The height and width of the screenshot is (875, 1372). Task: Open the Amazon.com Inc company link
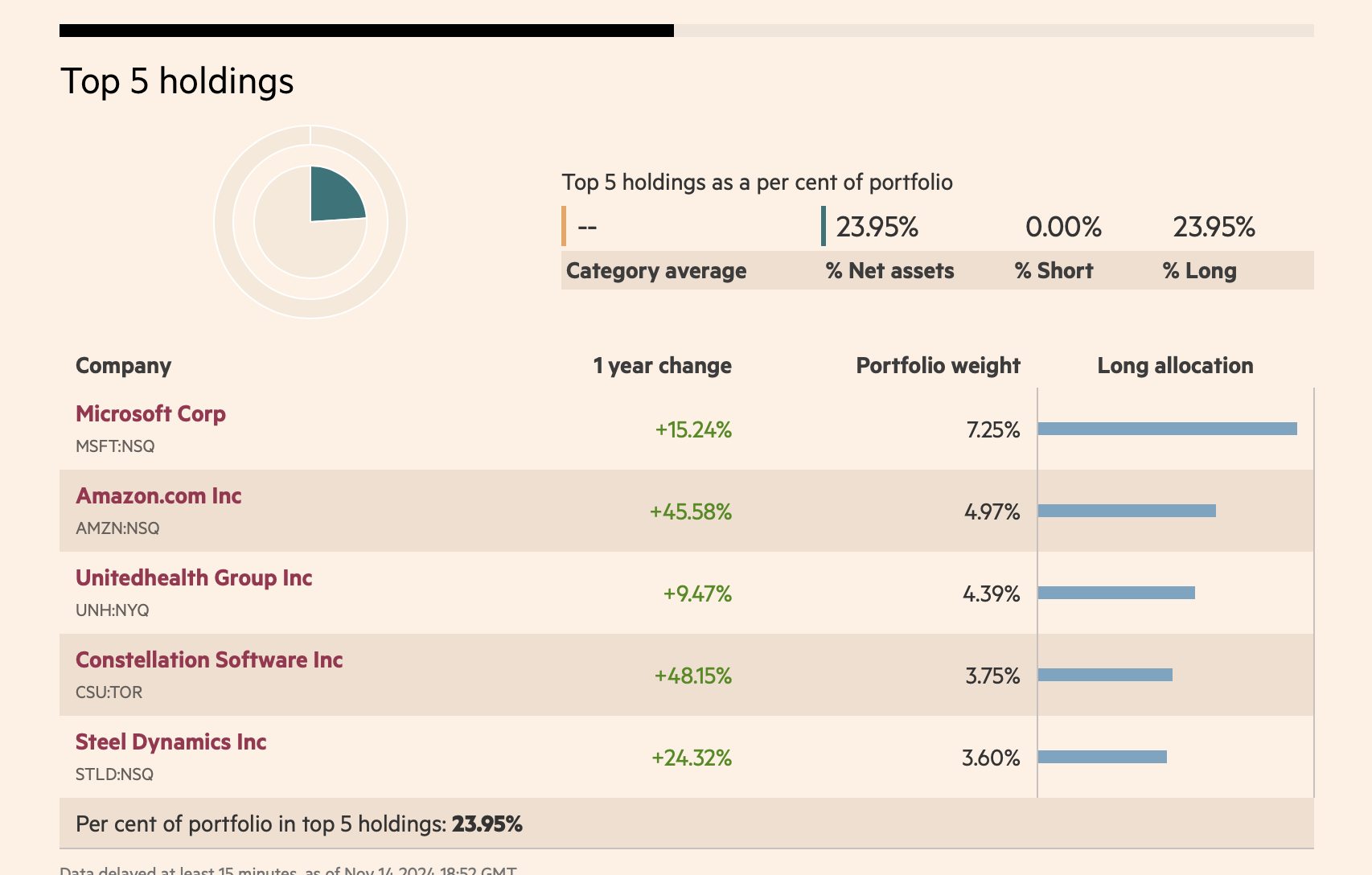point(158,496)
